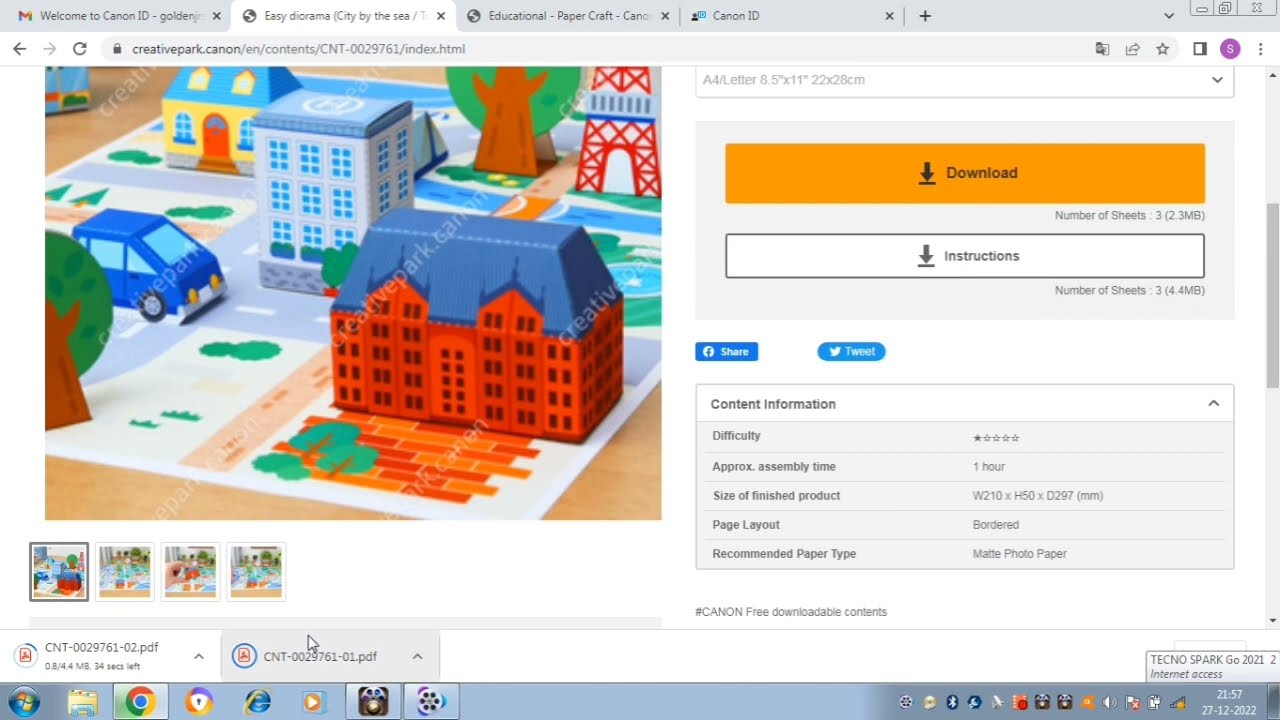Open tab search chevron
Screen dimensions: 1280x720
[1169, 16]
